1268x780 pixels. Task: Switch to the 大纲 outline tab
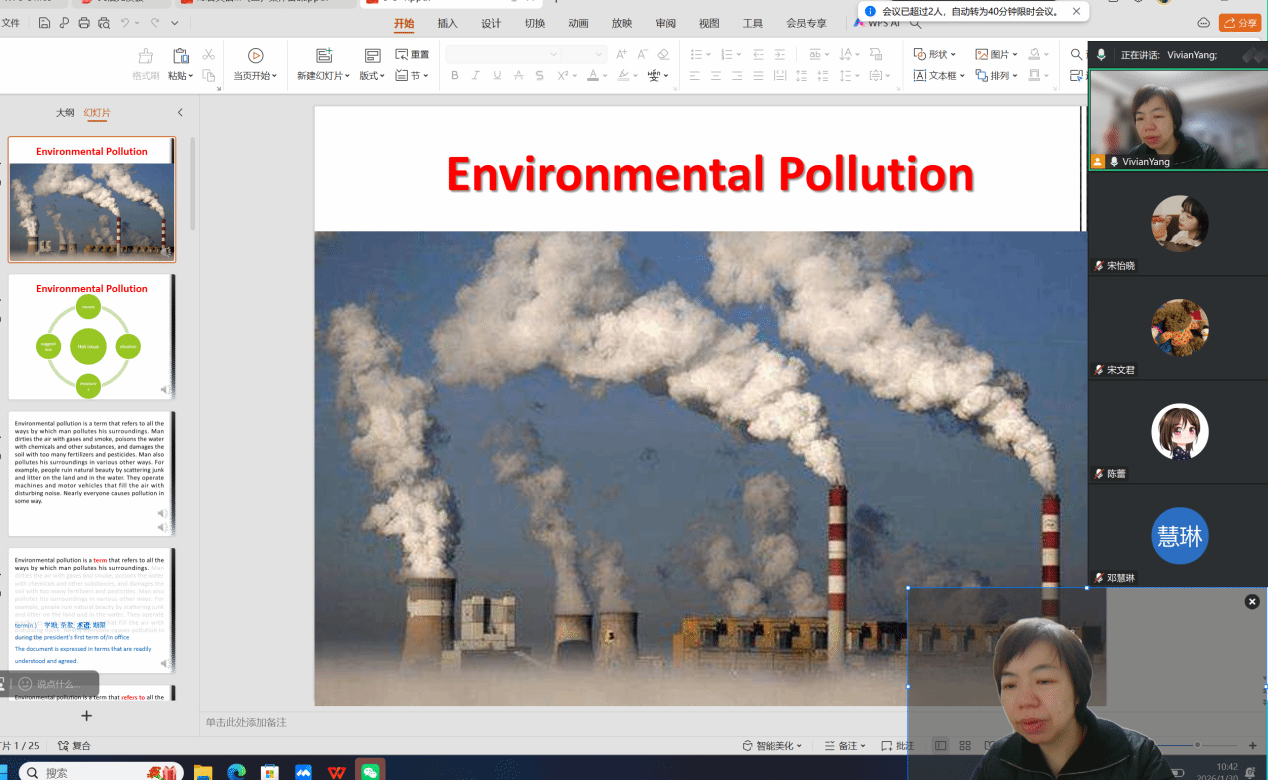click(x=65, y=113)
